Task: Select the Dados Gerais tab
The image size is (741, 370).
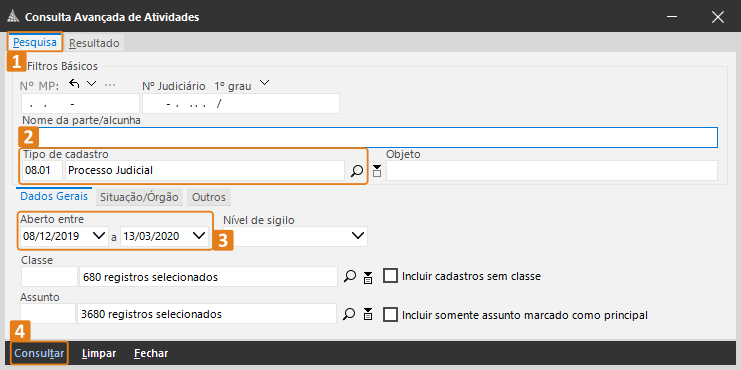Action: [54, 197]
